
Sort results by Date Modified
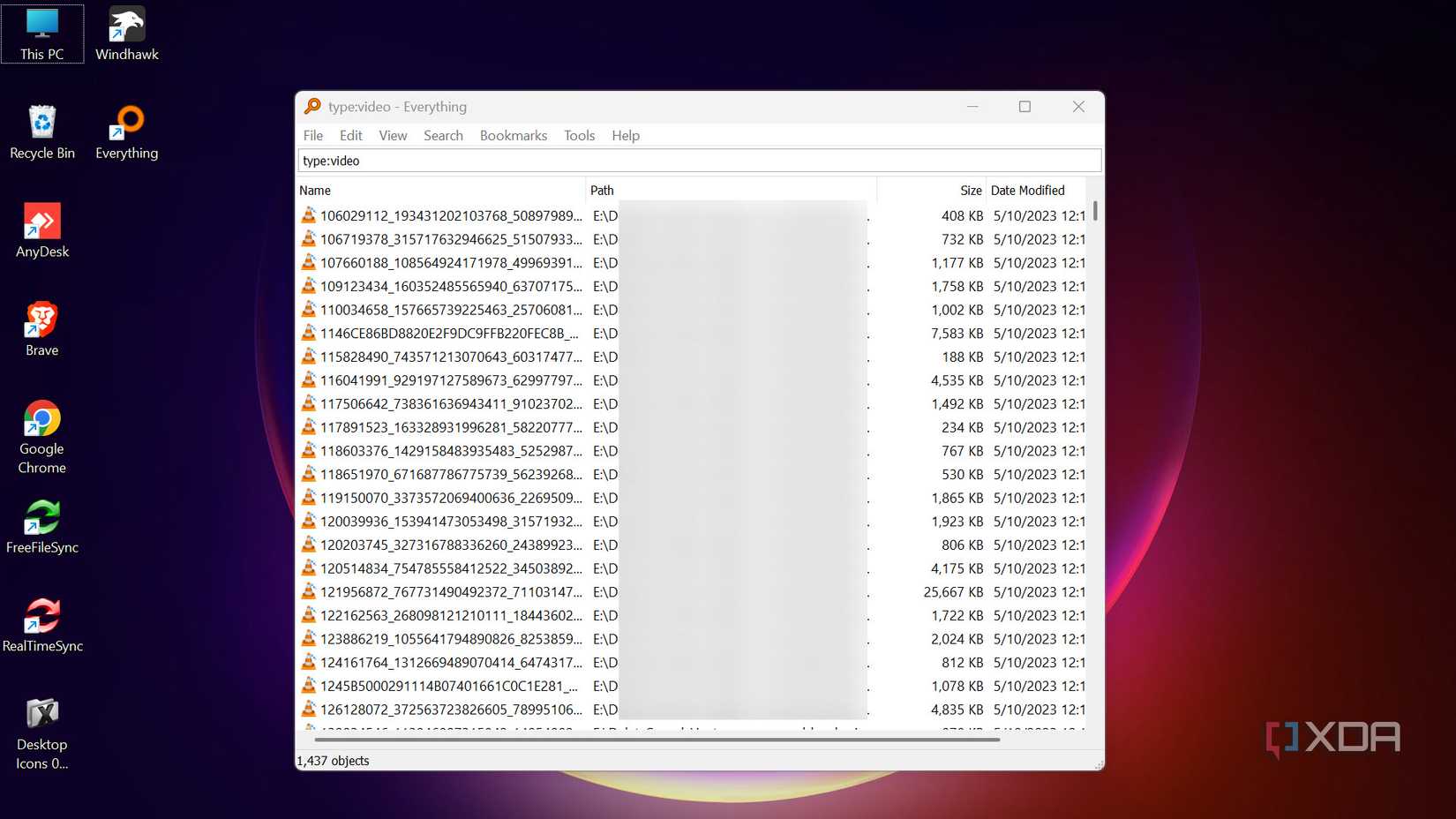click(x=1028, y=190)
